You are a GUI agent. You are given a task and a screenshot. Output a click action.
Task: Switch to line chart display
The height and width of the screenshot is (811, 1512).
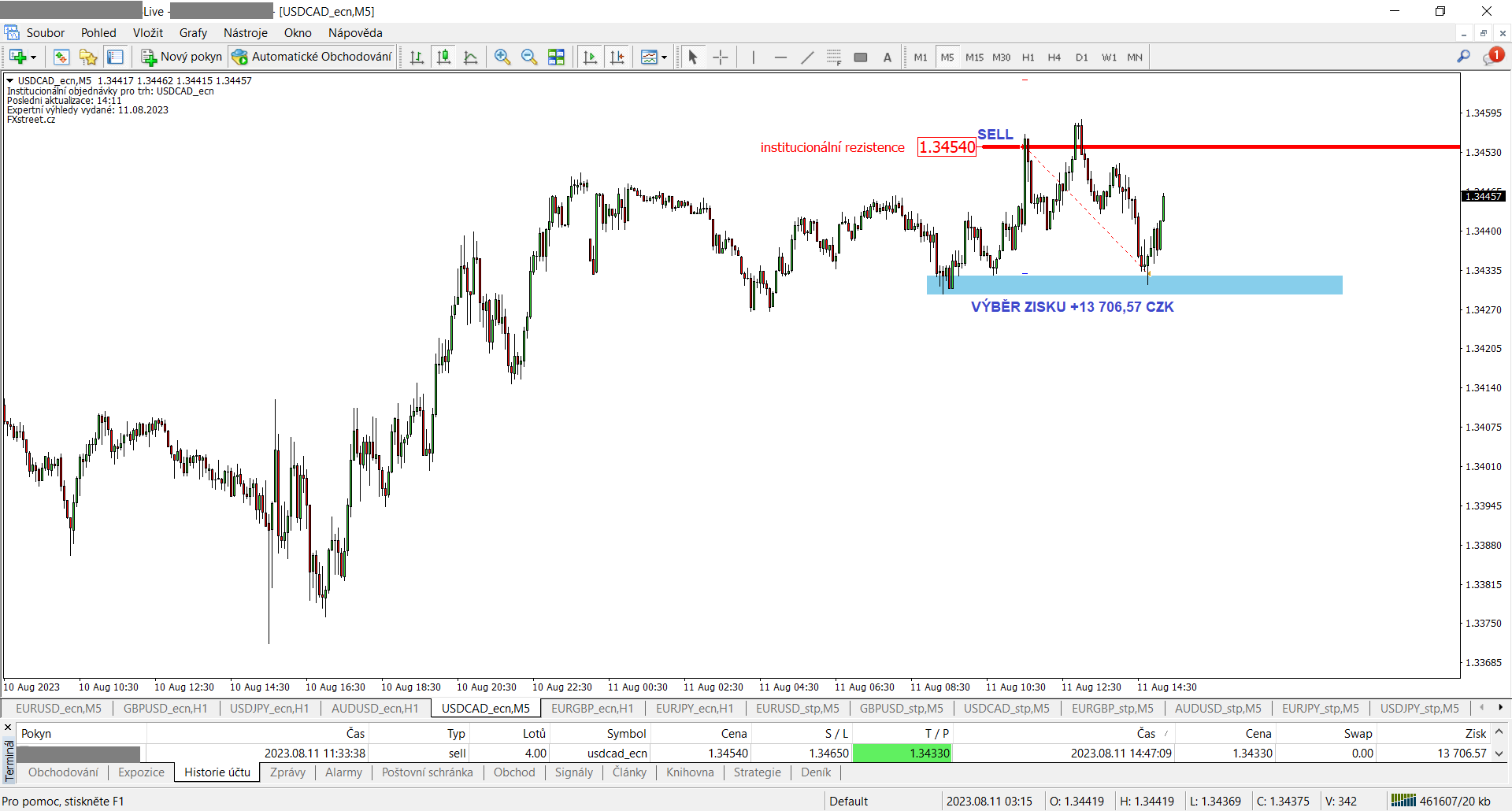click(471, 57)
